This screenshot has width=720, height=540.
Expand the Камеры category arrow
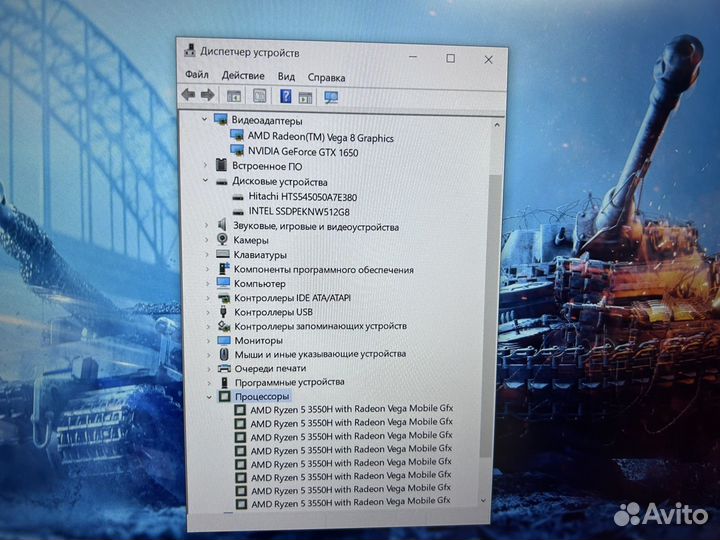pos(207,239)
